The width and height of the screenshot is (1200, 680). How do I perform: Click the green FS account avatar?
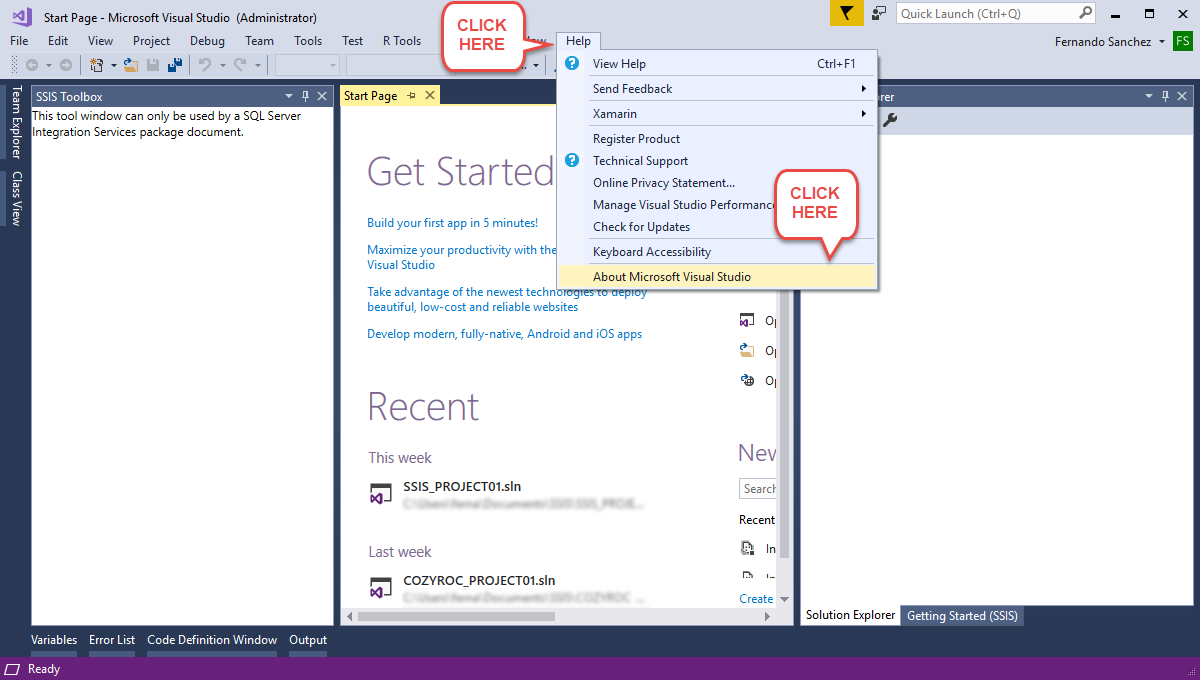tap(1183, 41)
